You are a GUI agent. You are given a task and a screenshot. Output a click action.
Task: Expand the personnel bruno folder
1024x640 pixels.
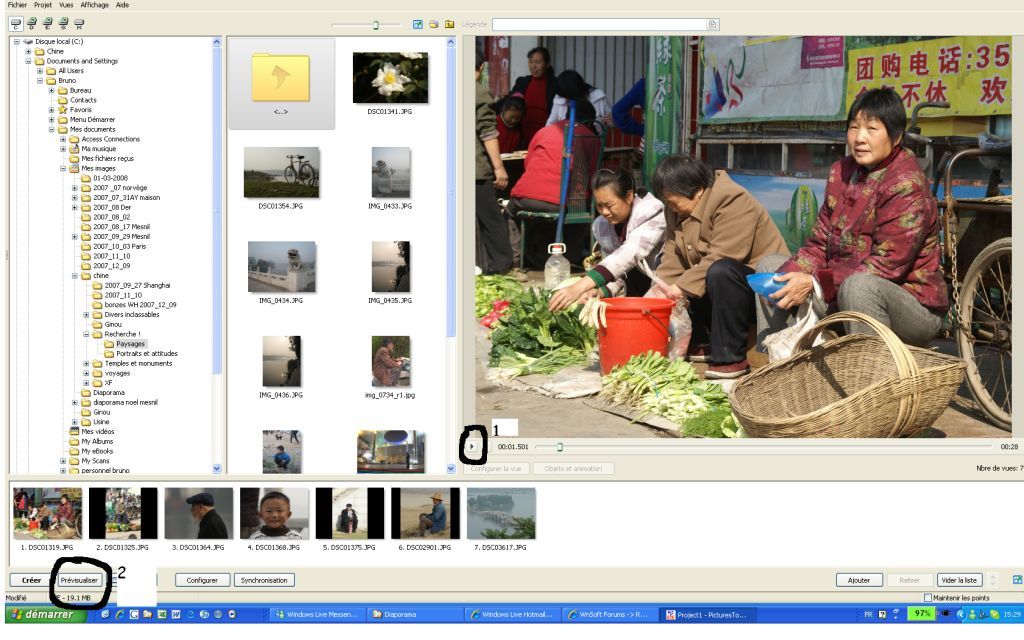63,470
